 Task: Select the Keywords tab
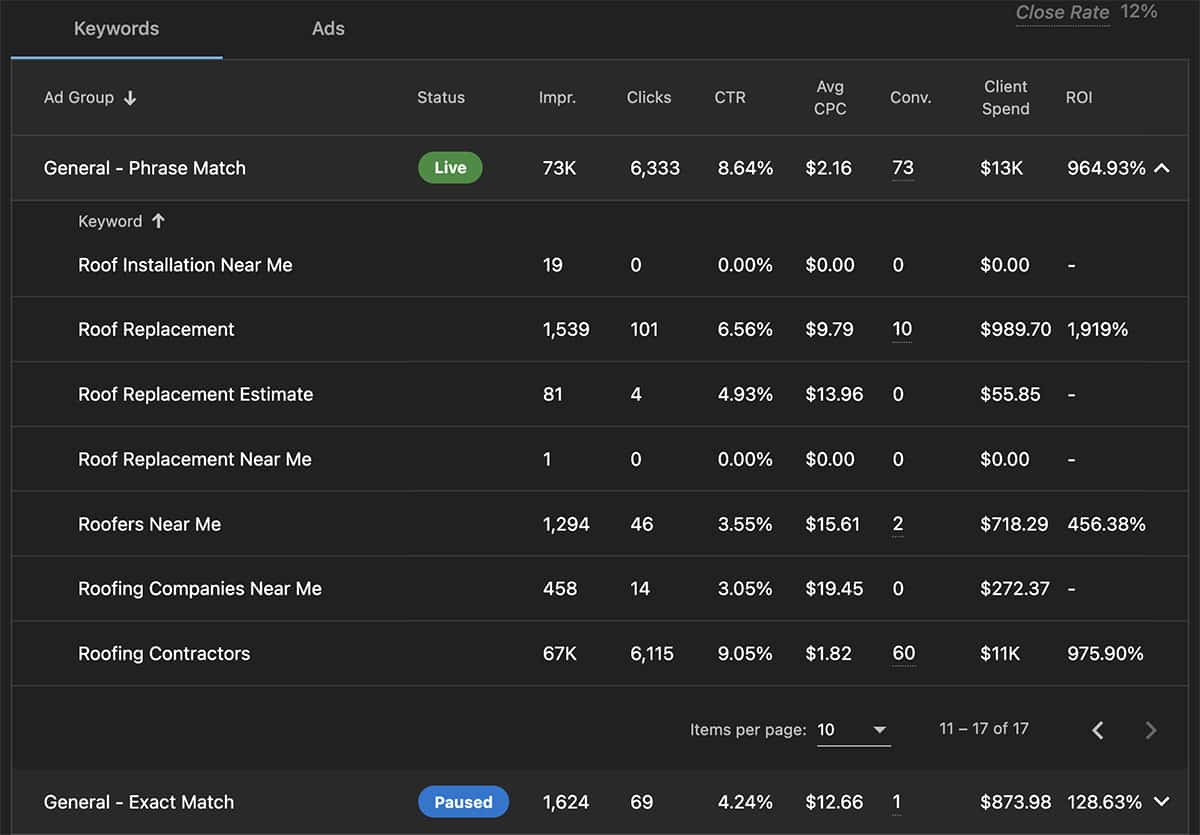coord(116,29)
